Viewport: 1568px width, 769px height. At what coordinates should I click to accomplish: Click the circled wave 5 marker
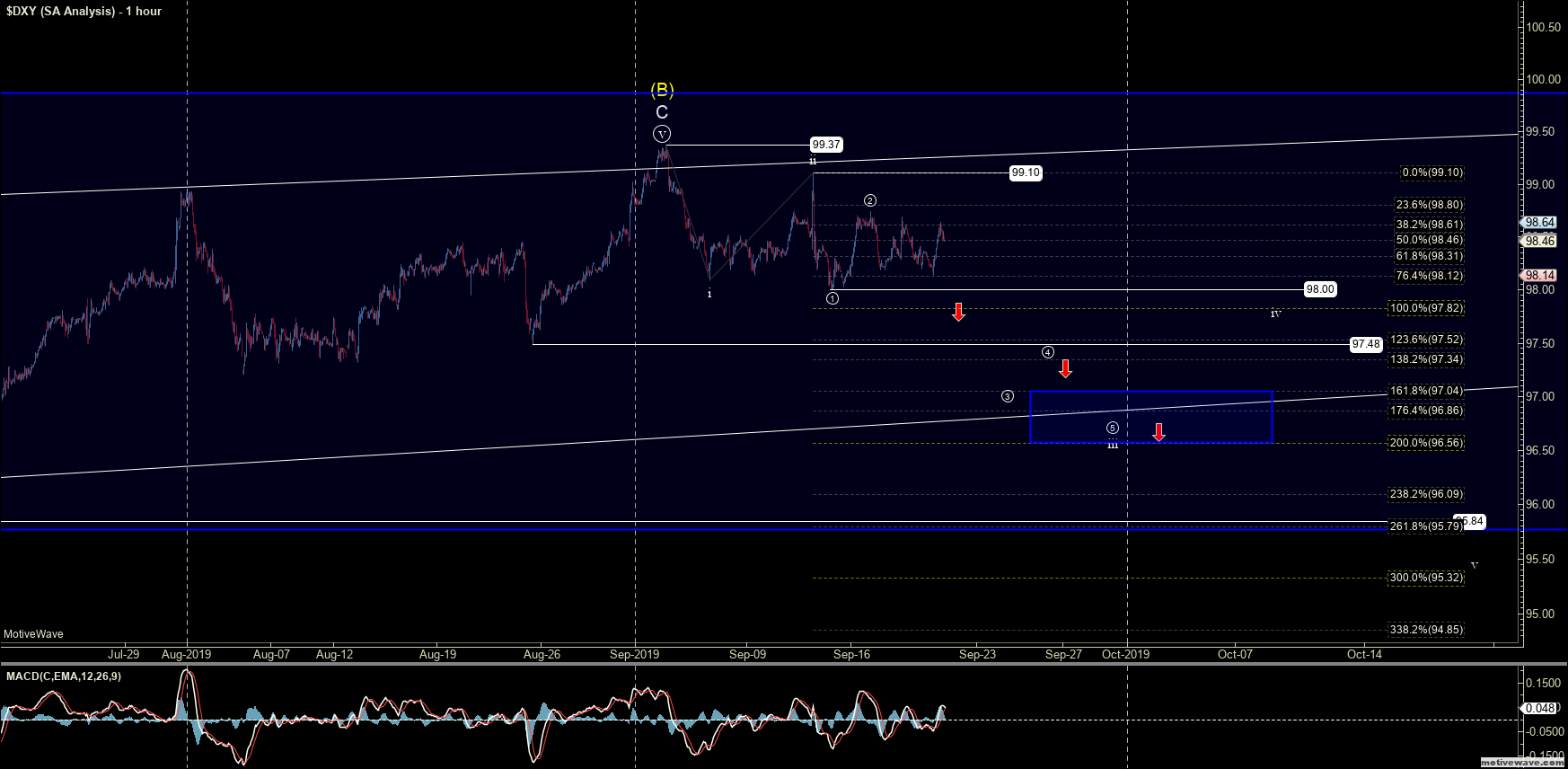[x=1113, y=429]
